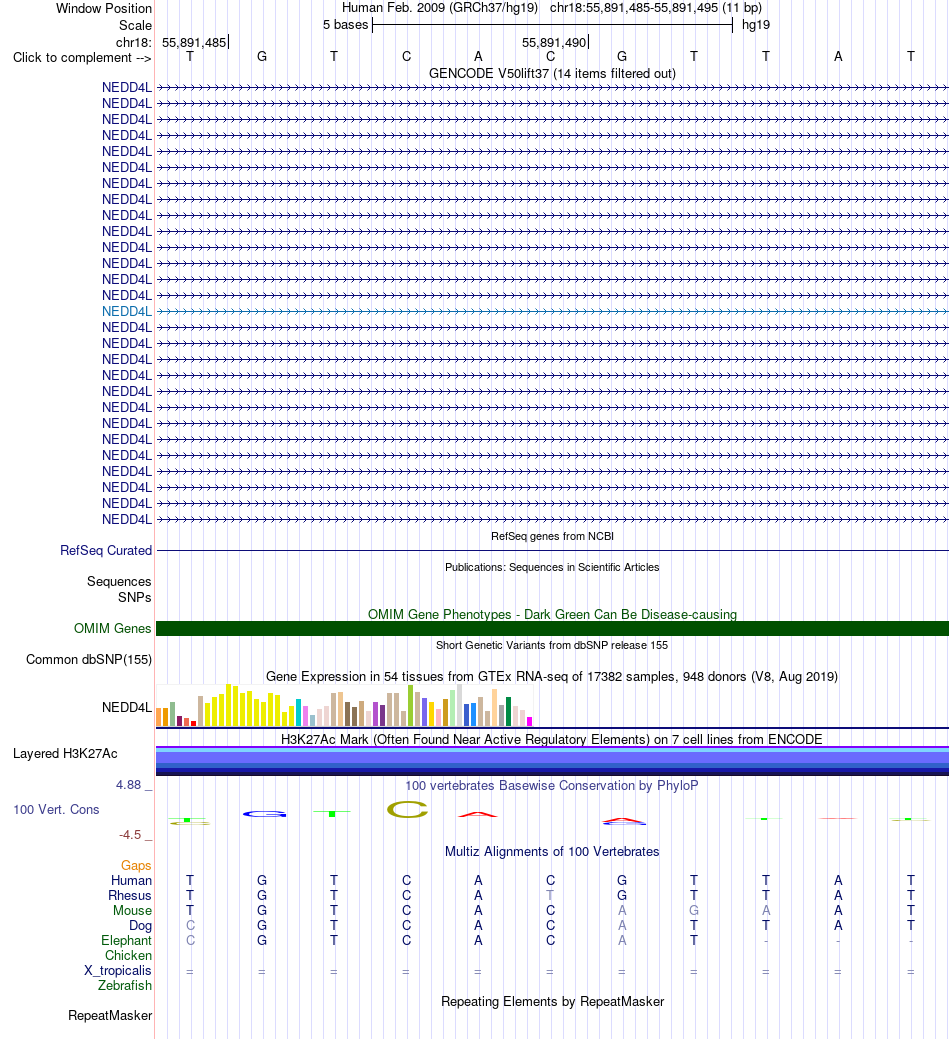Click the Gaps label in Multiz track

136,865
